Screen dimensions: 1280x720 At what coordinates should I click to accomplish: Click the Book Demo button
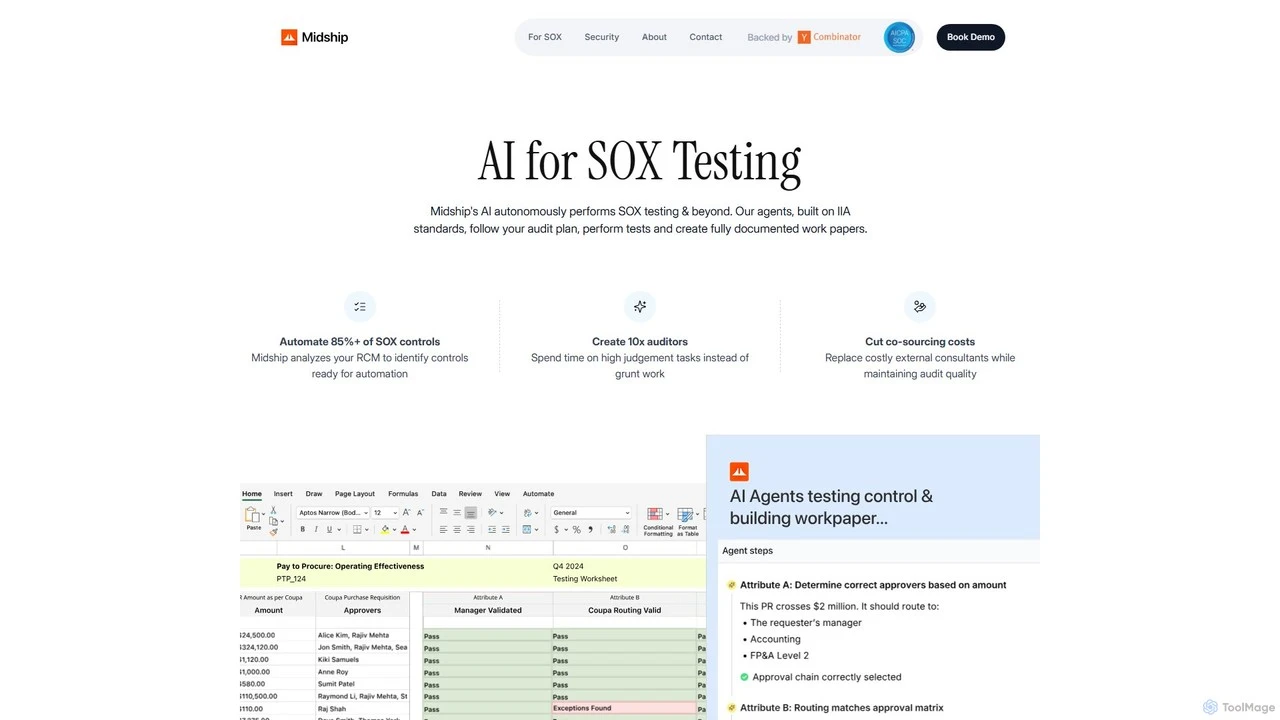[x=971, y=37]
